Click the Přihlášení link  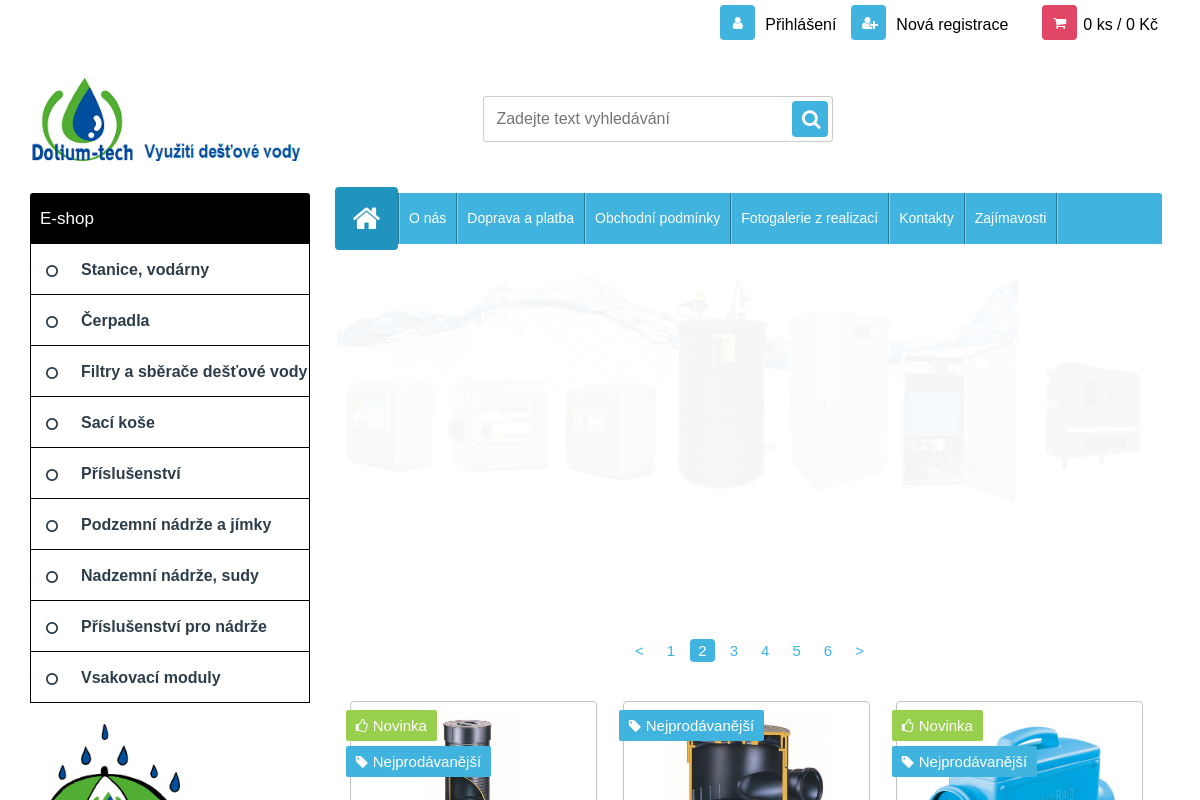[800, 25]
